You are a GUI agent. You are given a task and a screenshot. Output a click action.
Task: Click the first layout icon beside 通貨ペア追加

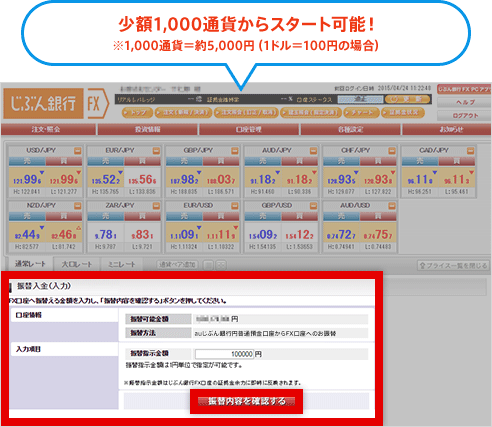click(208, 265)
